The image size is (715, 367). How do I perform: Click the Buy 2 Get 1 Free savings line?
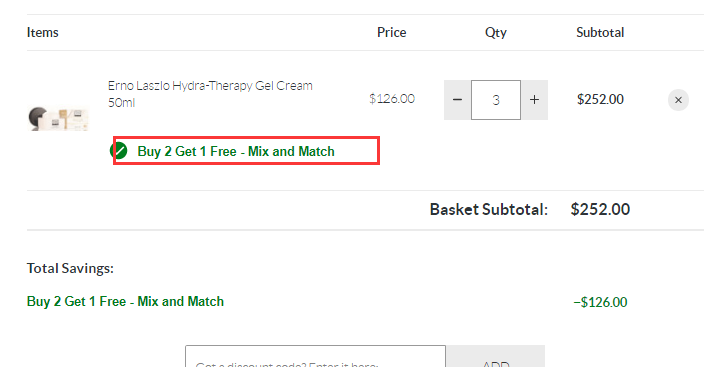[x=125, y=301]
